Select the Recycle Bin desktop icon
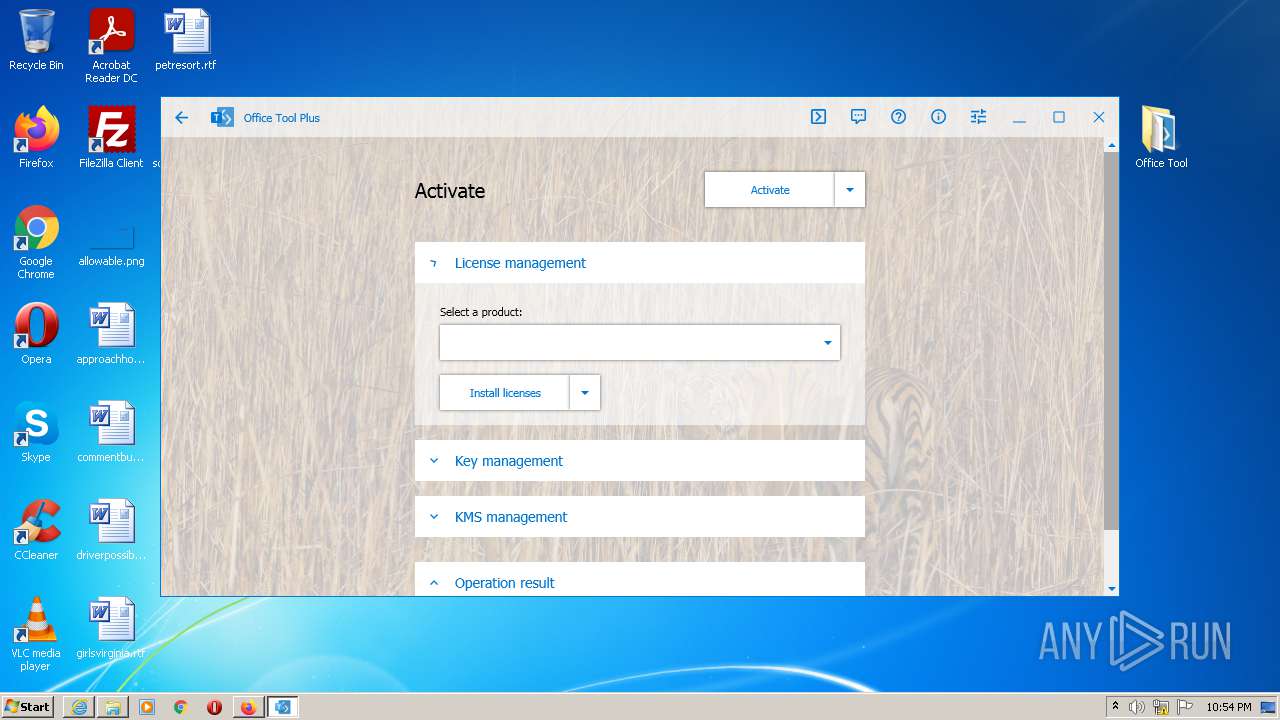This screenshot has height=720, width=1280. point(36,40)
